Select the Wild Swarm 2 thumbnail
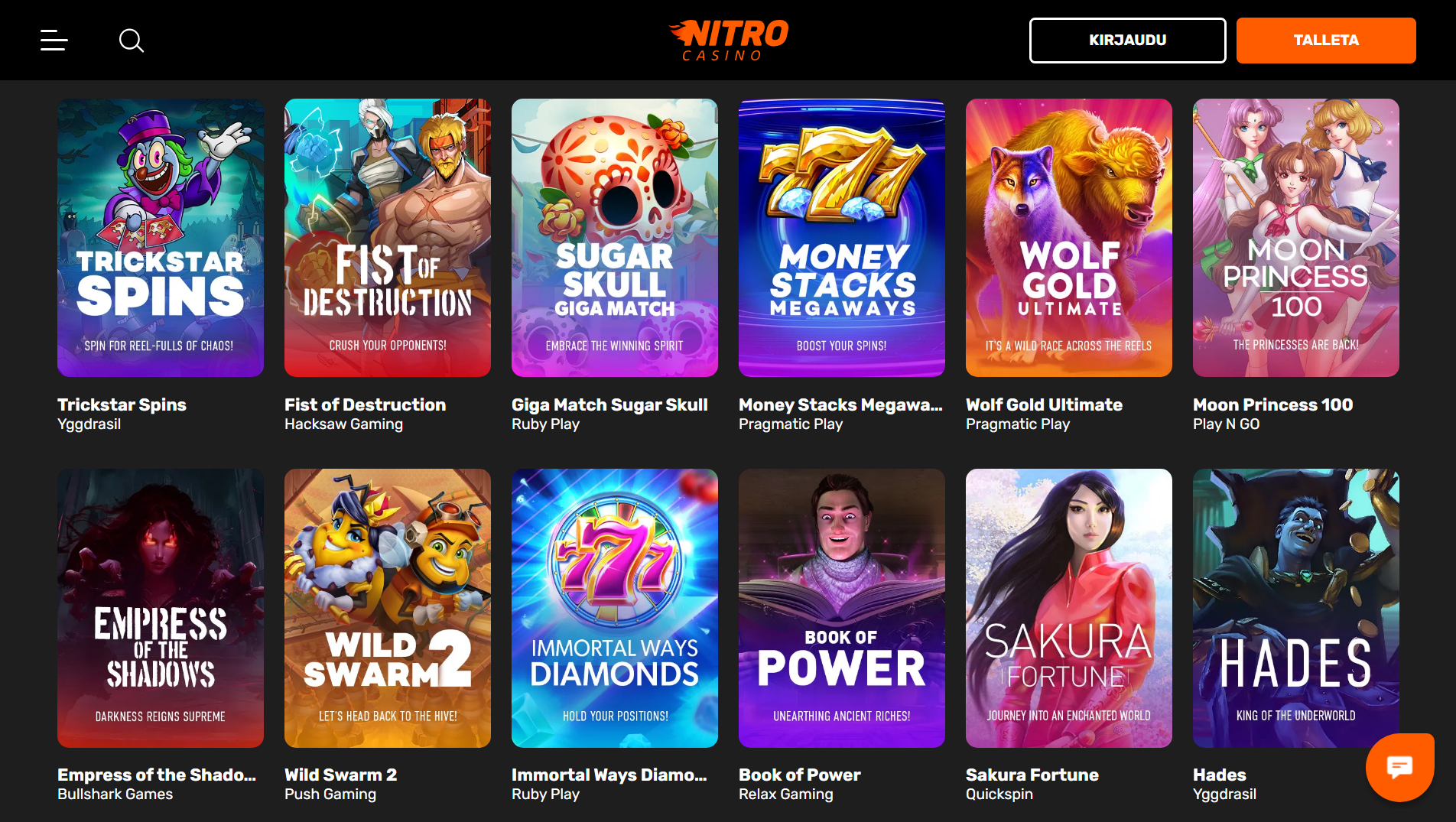This screenshot has width=1456, height=822. [x=388, y=608]
